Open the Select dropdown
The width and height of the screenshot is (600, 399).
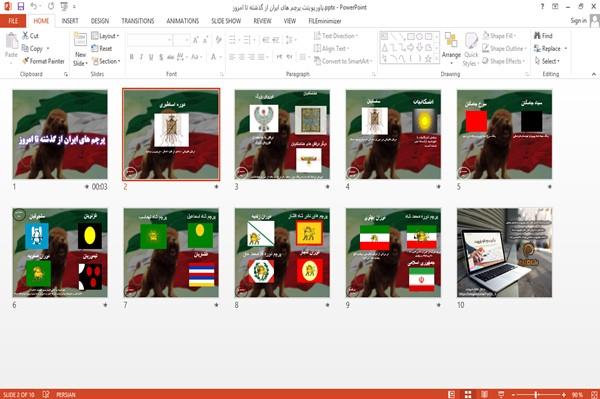(x=547, y=61)
